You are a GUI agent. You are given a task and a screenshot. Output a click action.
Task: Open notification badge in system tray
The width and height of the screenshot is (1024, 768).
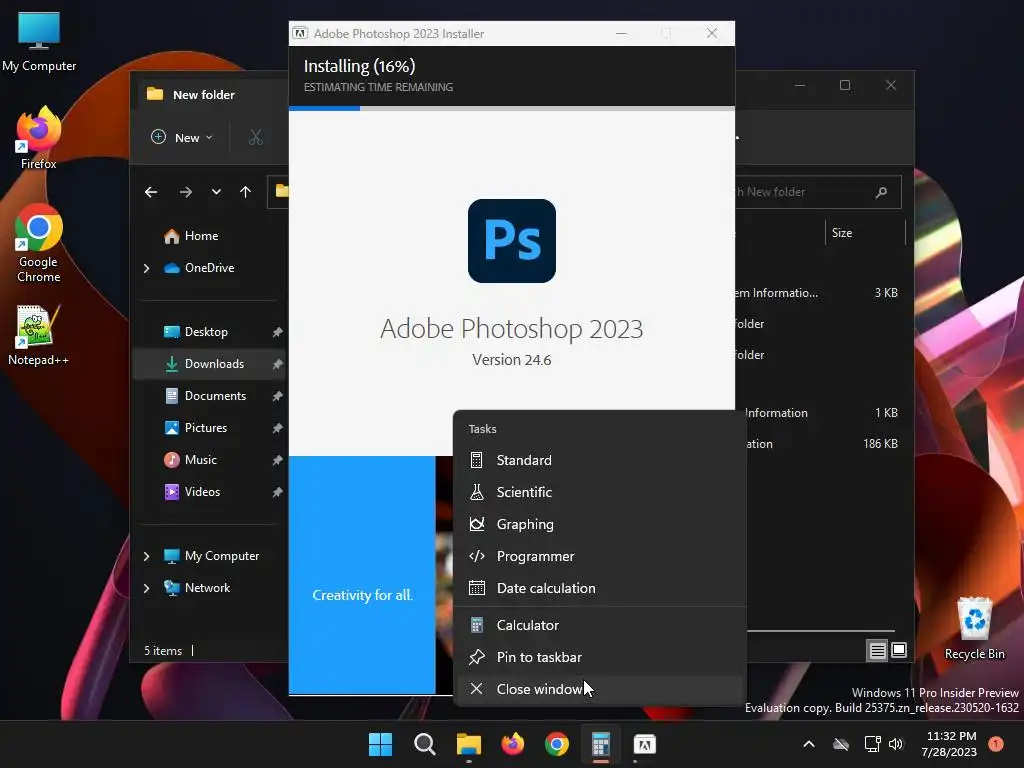(x=996, y=743)
